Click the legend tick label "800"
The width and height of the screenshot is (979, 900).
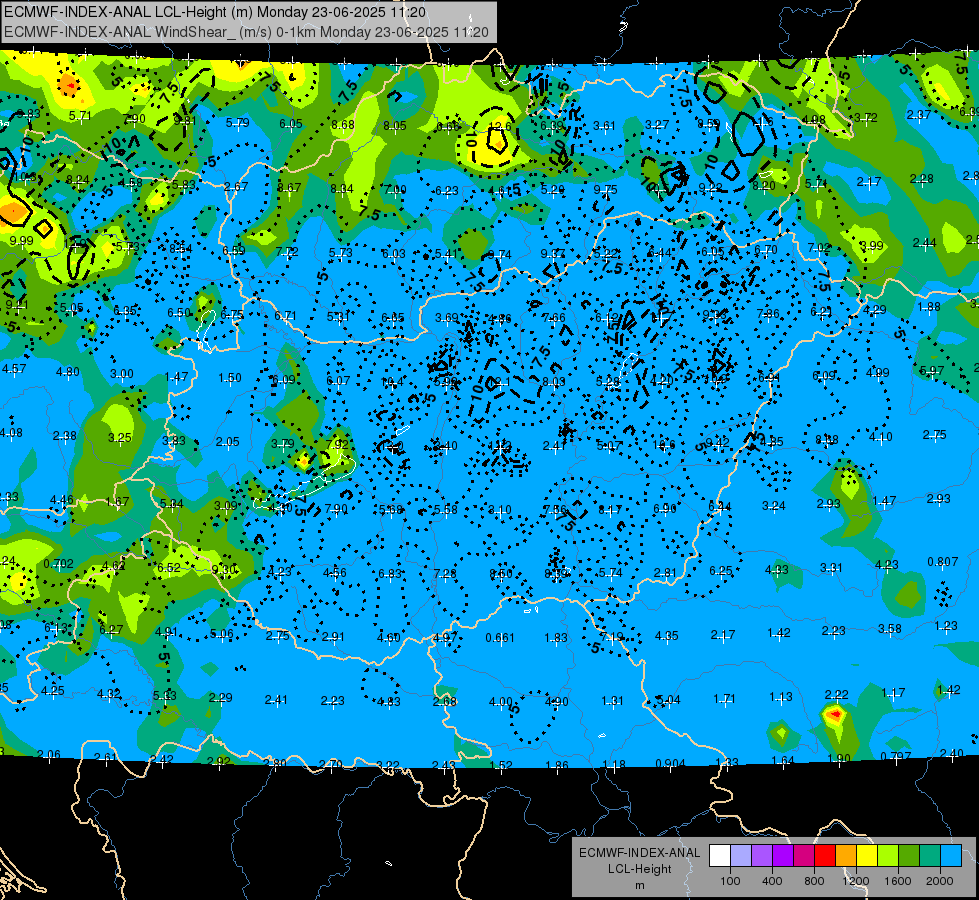pos(814,881)
